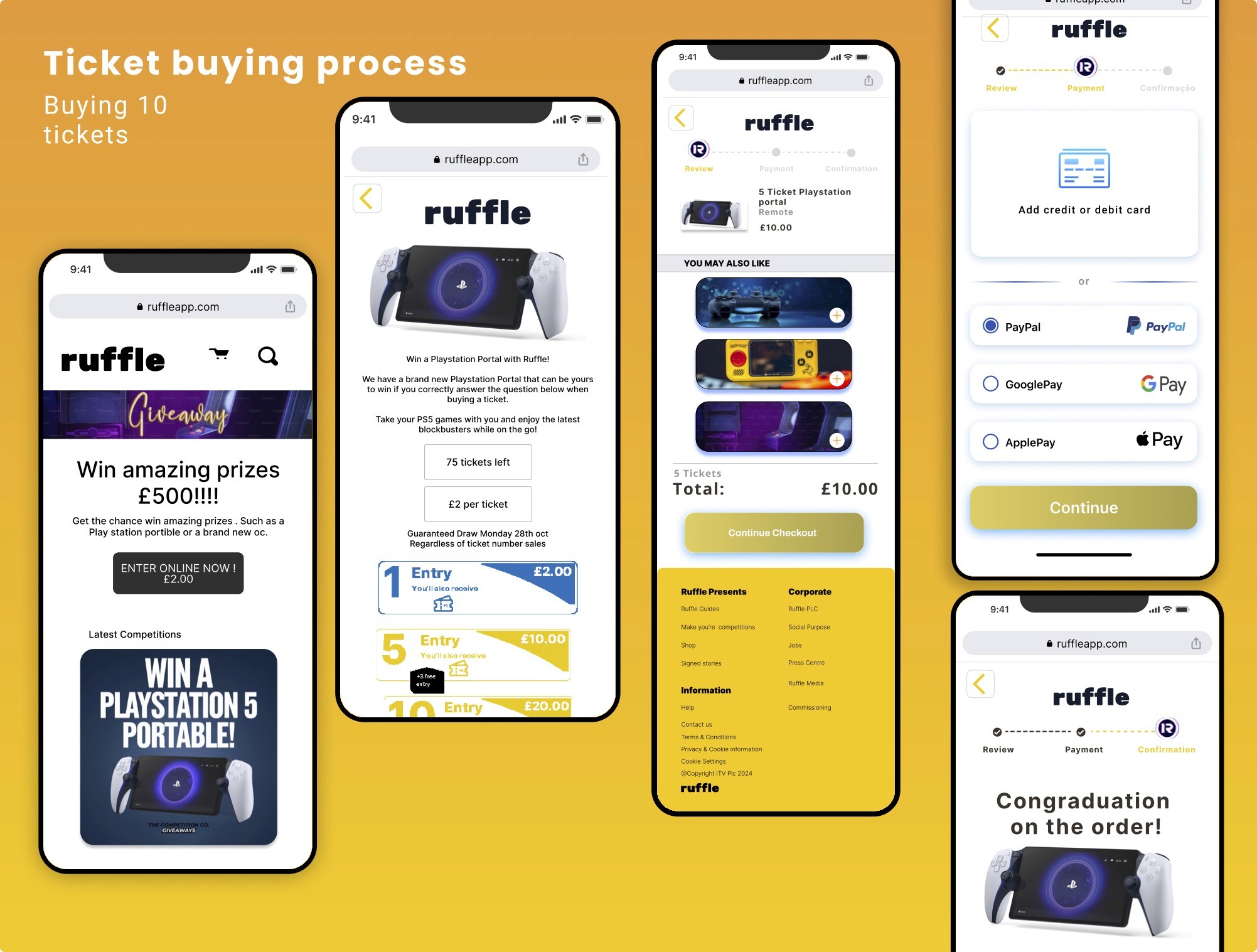Click the Continue button on payment screen
This screenshot has width=1257, height=952.
click(1083, 507)
